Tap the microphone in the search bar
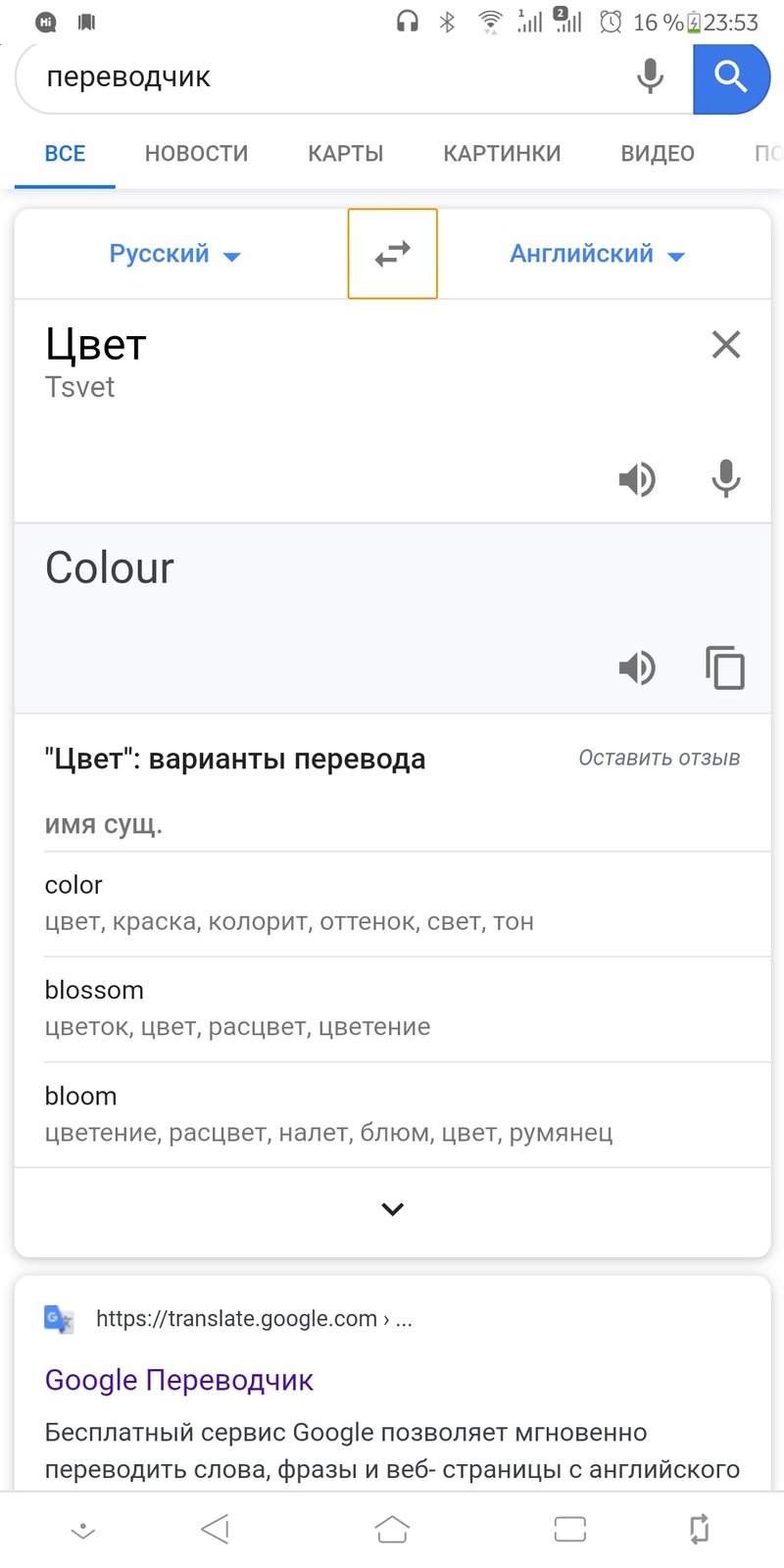The image size is (784, 1568). pyautogui.click(x=650, y=76)
